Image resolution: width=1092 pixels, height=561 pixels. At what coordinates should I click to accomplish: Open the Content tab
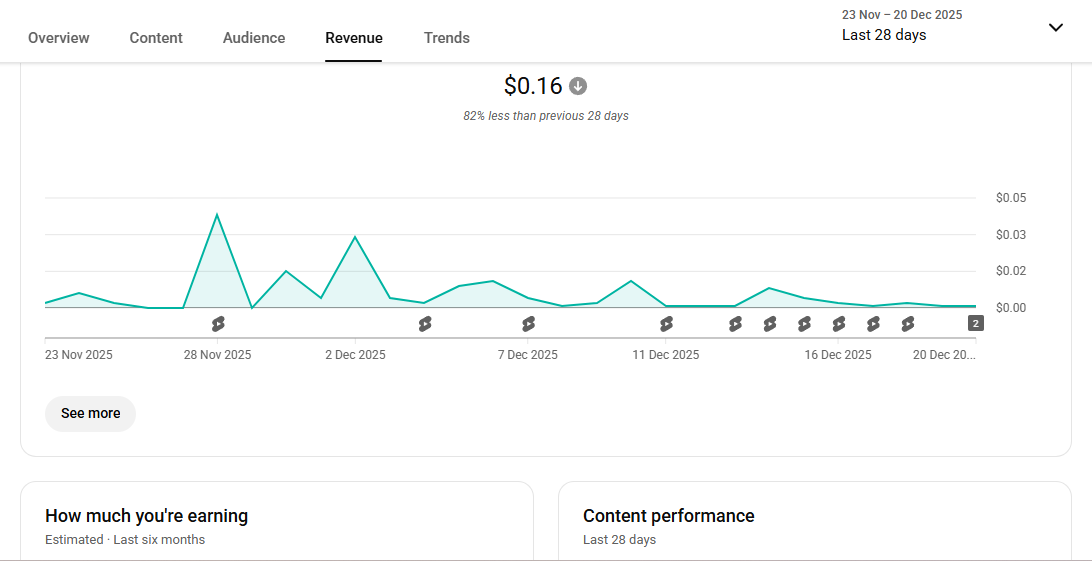156,38
